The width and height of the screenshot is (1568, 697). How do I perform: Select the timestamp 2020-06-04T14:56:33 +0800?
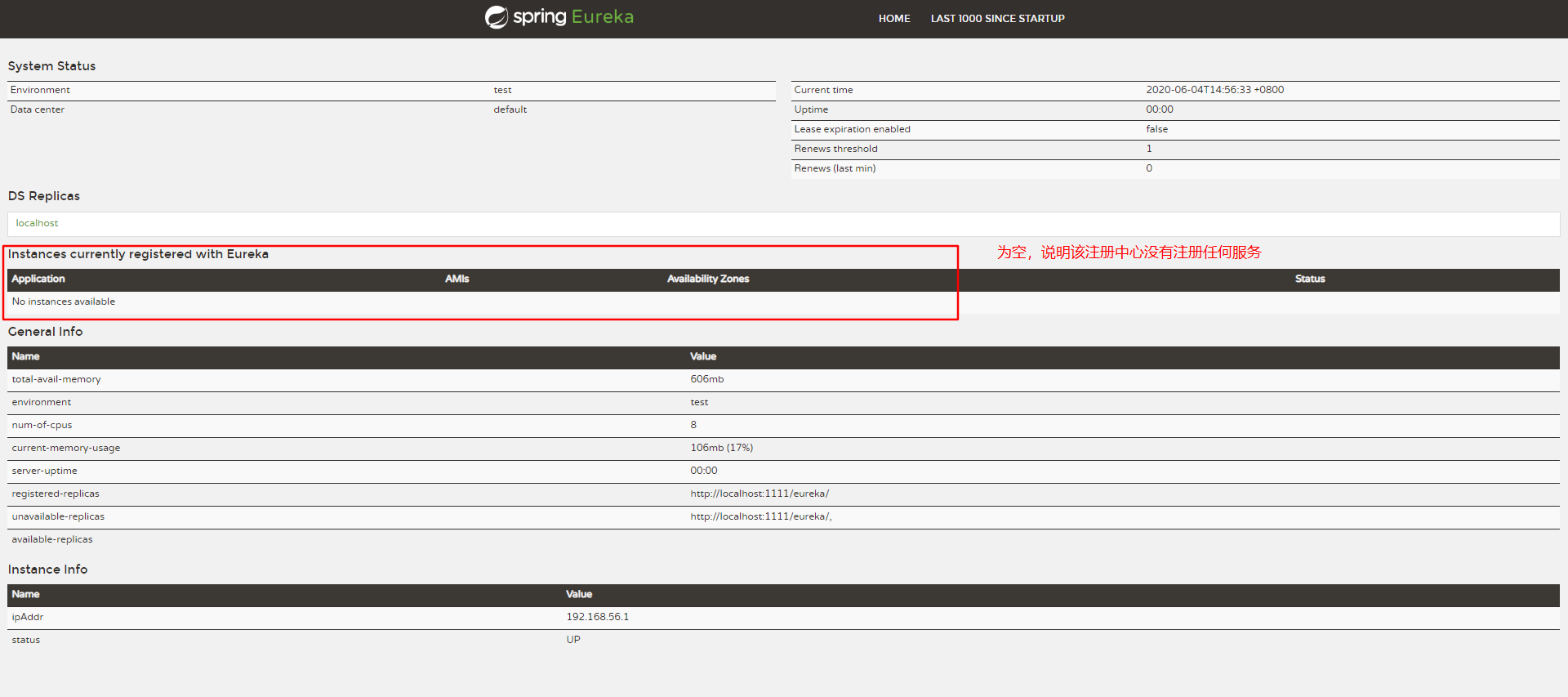pyautogui.click(x=1214, y=90)
